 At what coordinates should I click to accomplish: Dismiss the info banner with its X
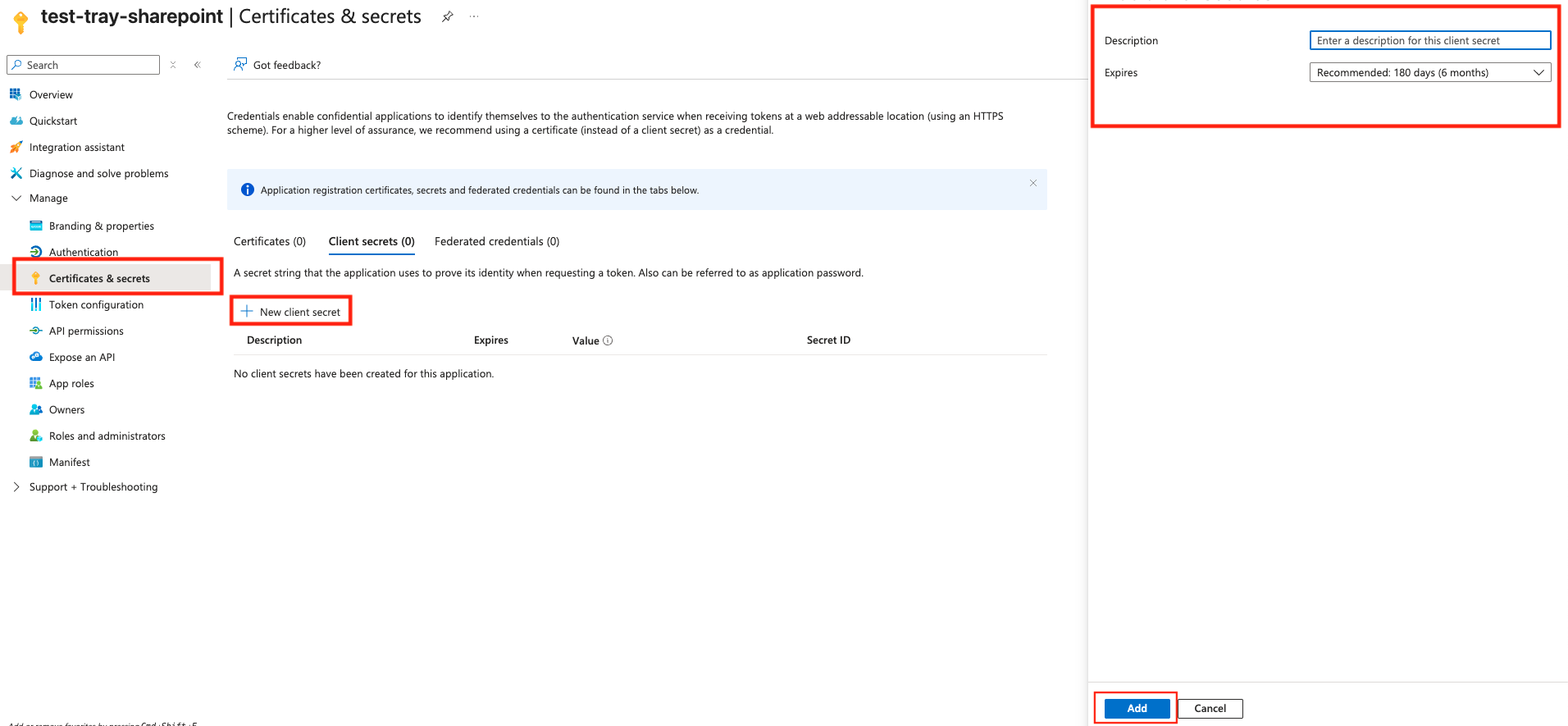(x=1033, y=183)
